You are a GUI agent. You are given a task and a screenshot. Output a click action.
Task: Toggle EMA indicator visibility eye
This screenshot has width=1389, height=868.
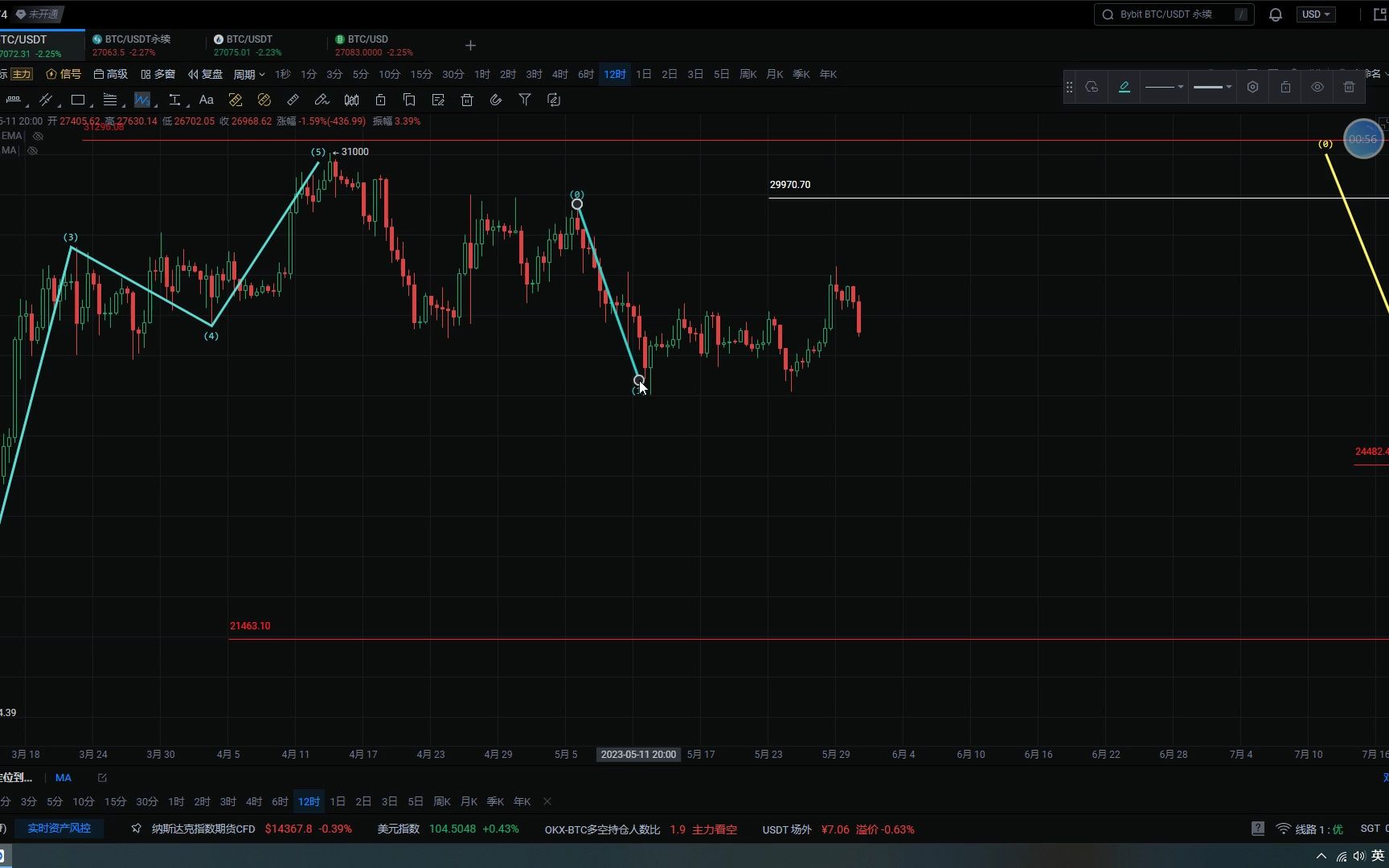coord(38,136)
